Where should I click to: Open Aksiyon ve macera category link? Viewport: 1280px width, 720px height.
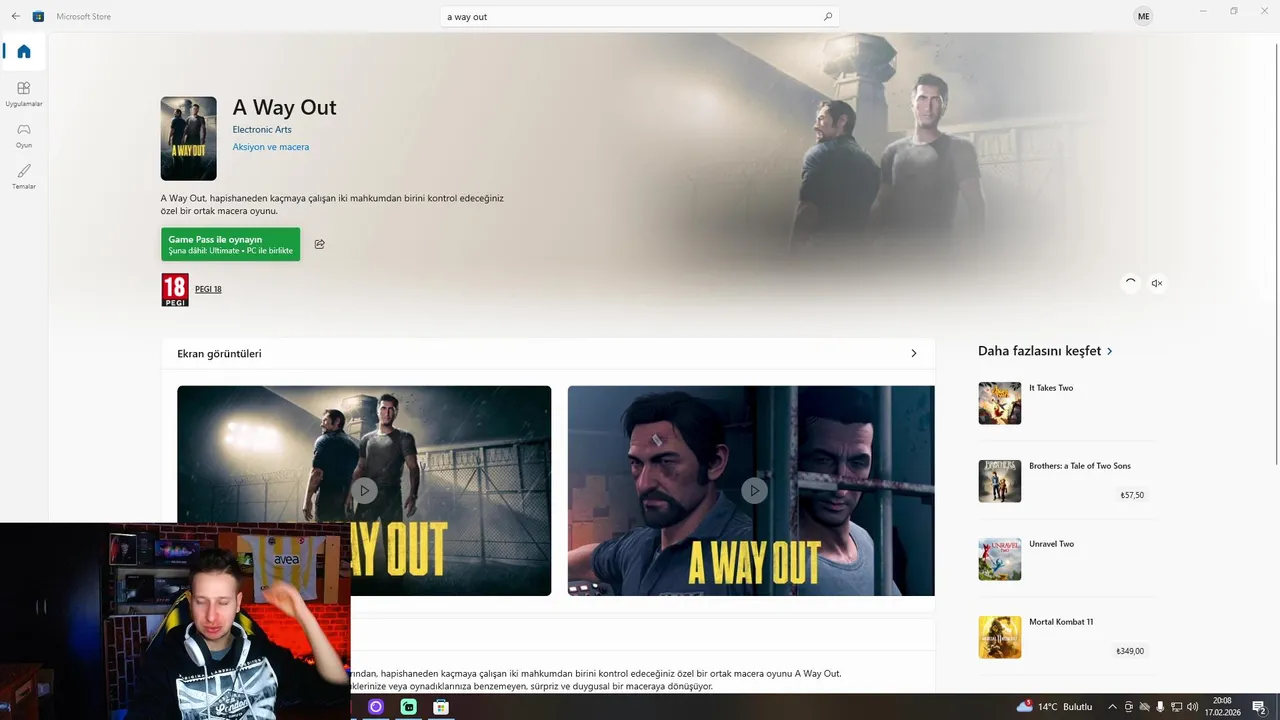coord(271,147)
